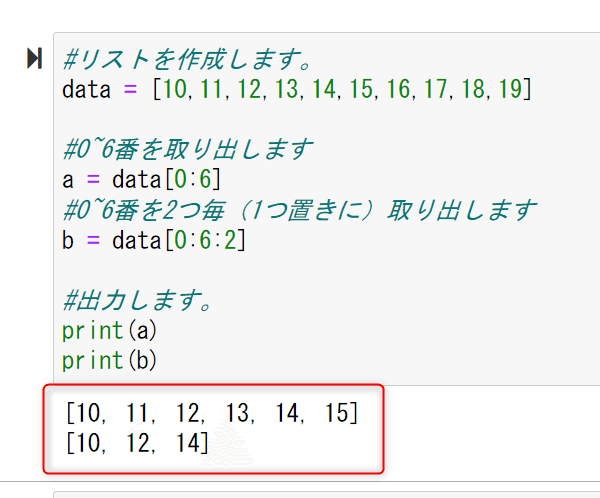Viewport: 600px width, 498px height.
Task: Place cursor on the data list assignment line
Action: coord(296,89)
